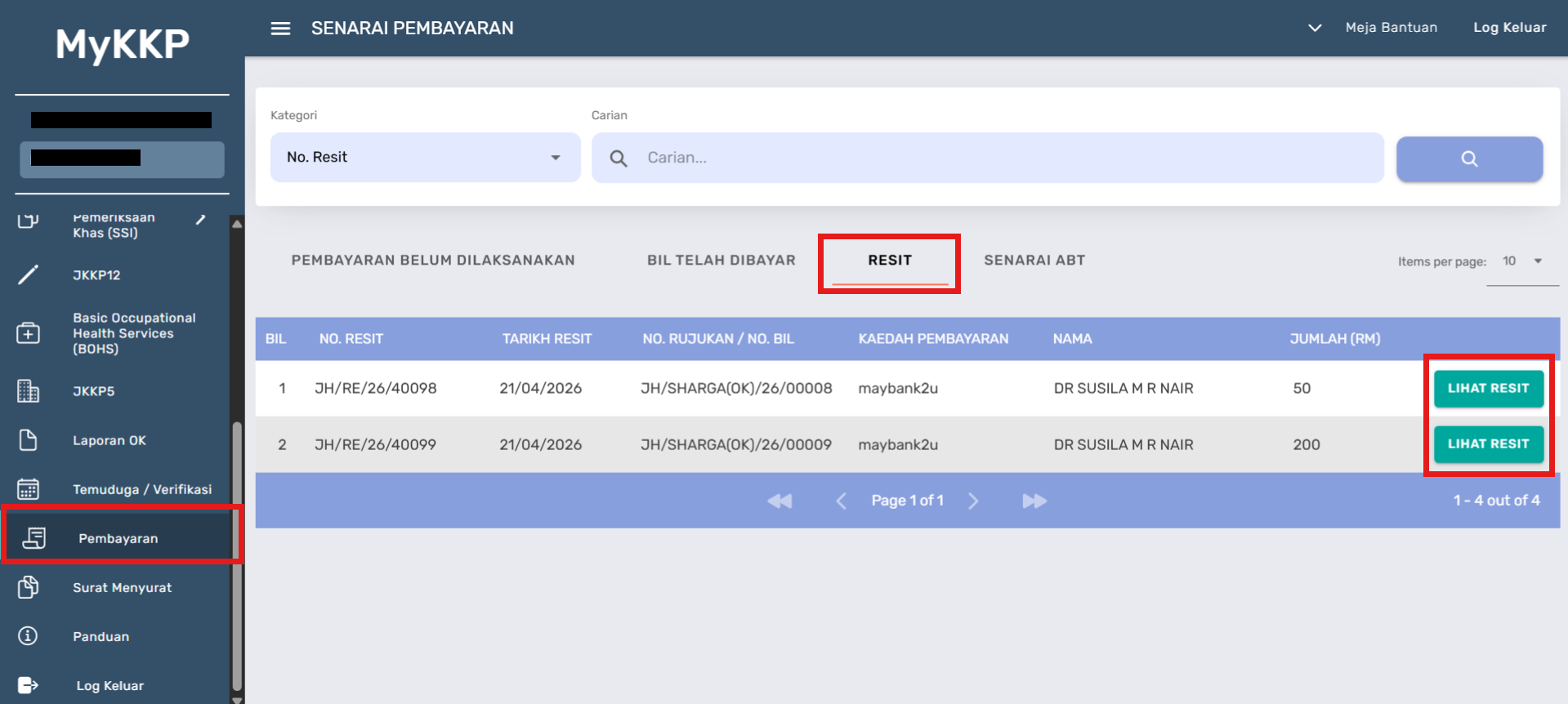Image resolution: width=1568 pixels, height=704 pixels.
Task: Click Log Keluar in top bar
Action: click(x=1509, y=28)
